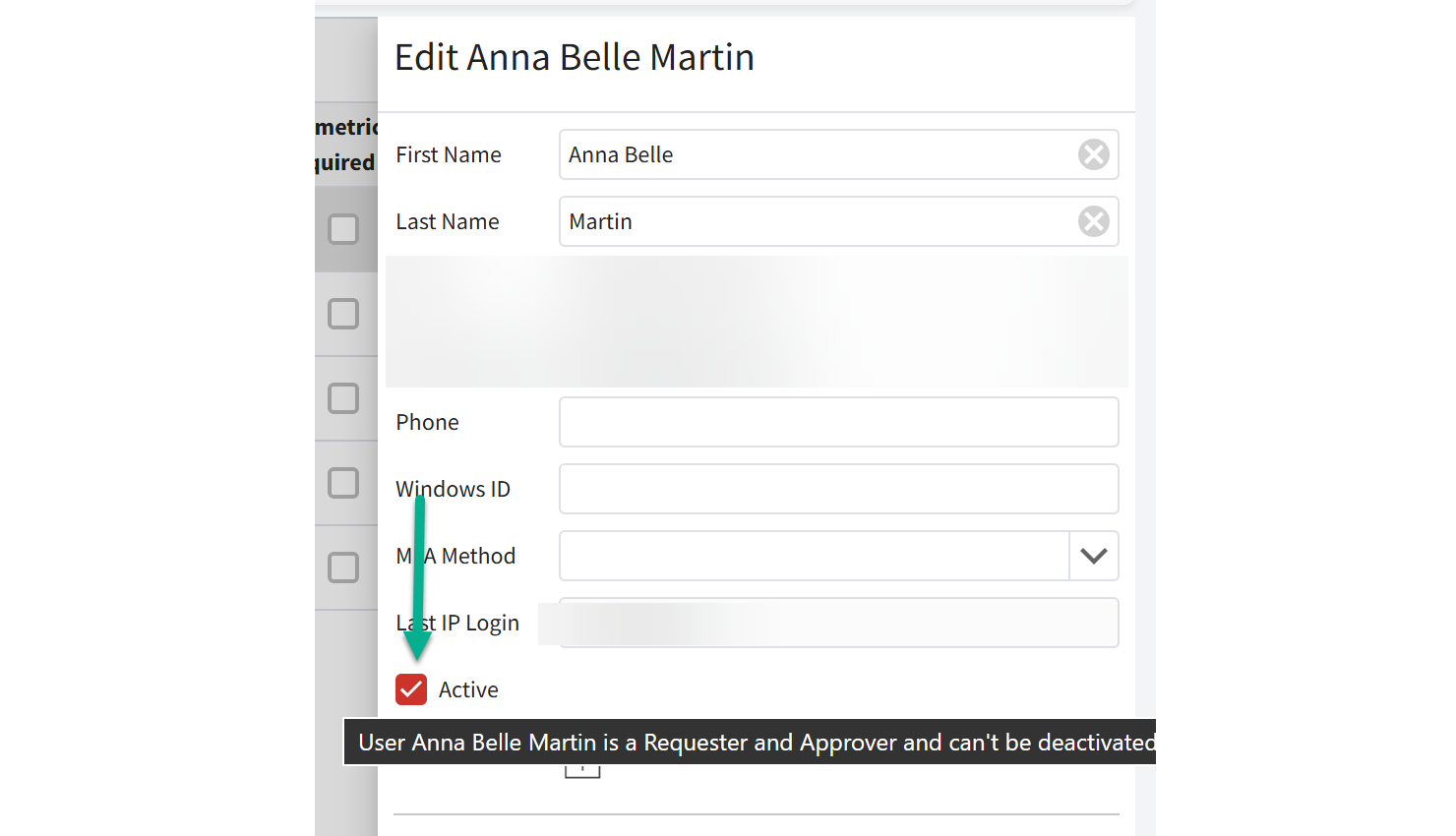Check the fourth checkbox in the left column
Viewport: 1456px width, 836px height.
pyautogui.click(x=343, y=483)
